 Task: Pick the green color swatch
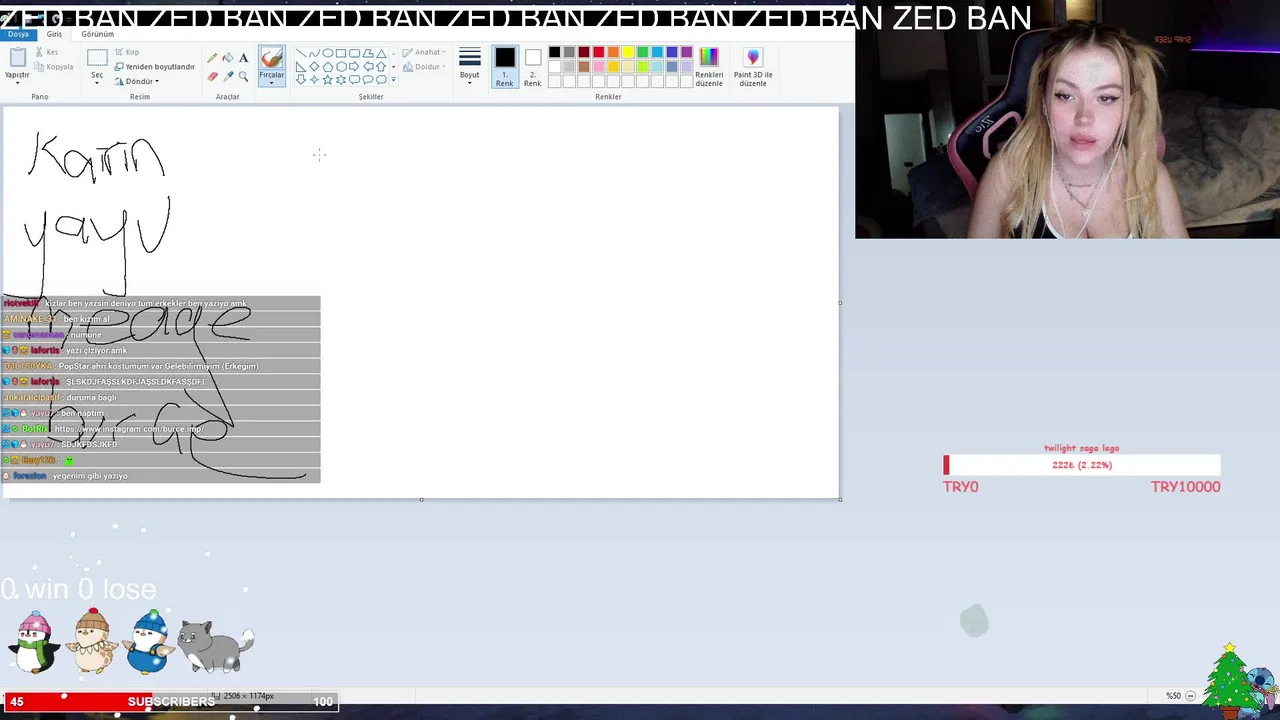(642, 52)
